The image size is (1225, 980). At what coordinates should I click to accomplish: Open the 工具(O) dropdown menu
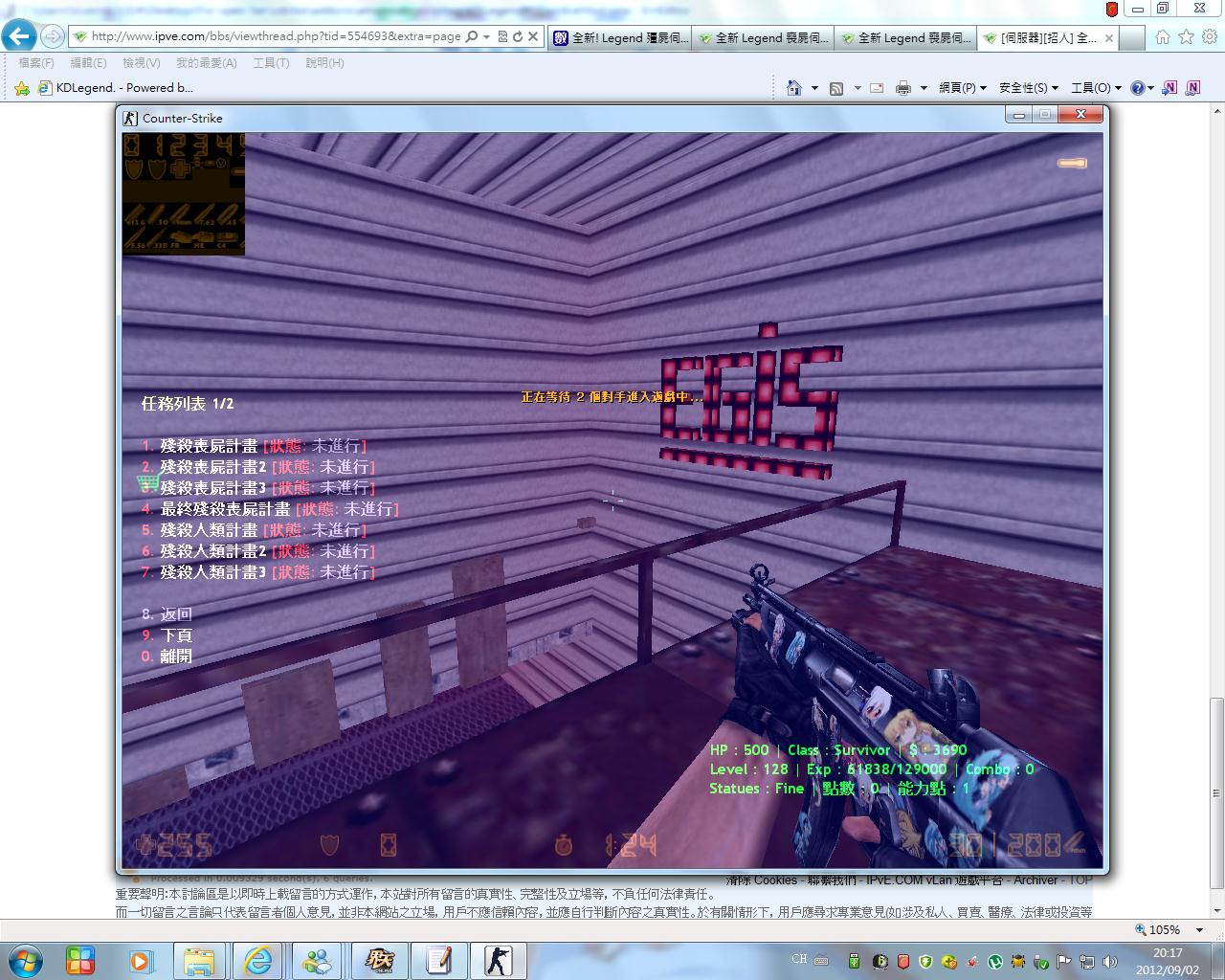[x=1096, y=88]
